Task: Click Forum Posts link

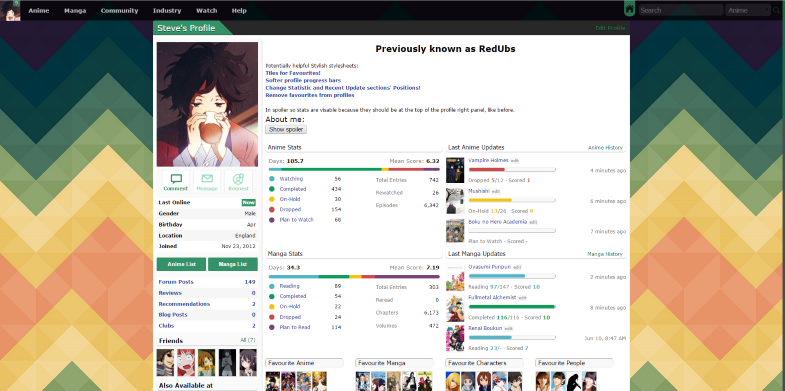Action: [x=176, y=282]
